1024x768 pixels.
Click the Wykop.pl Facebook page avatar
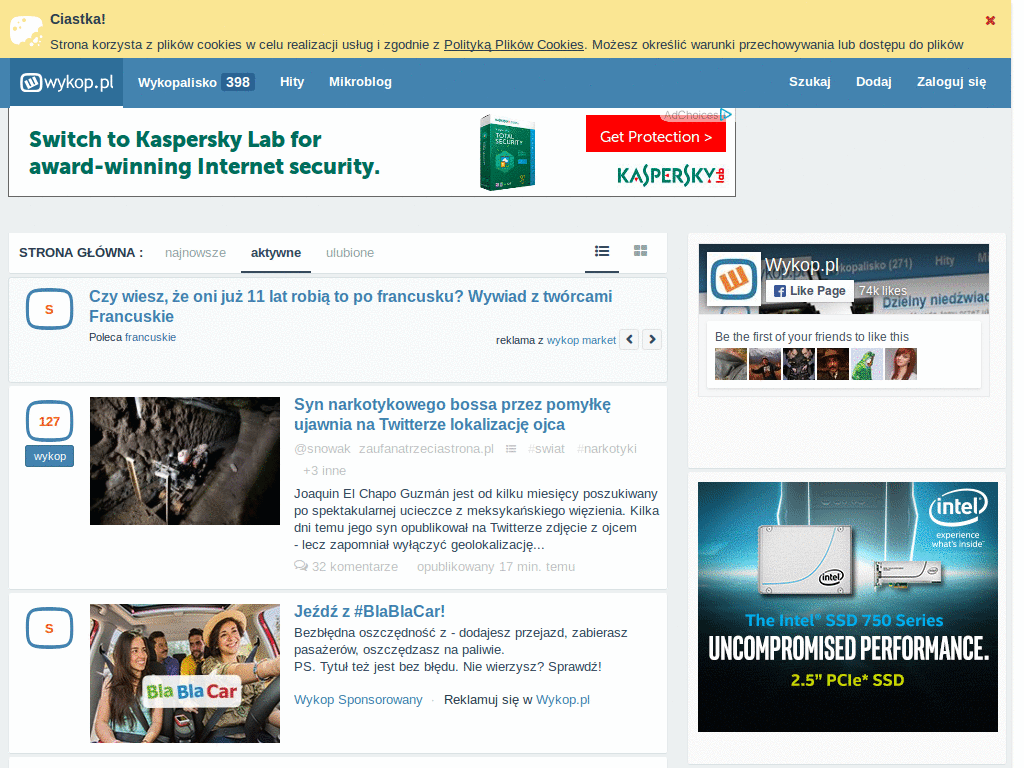[733, 278]
